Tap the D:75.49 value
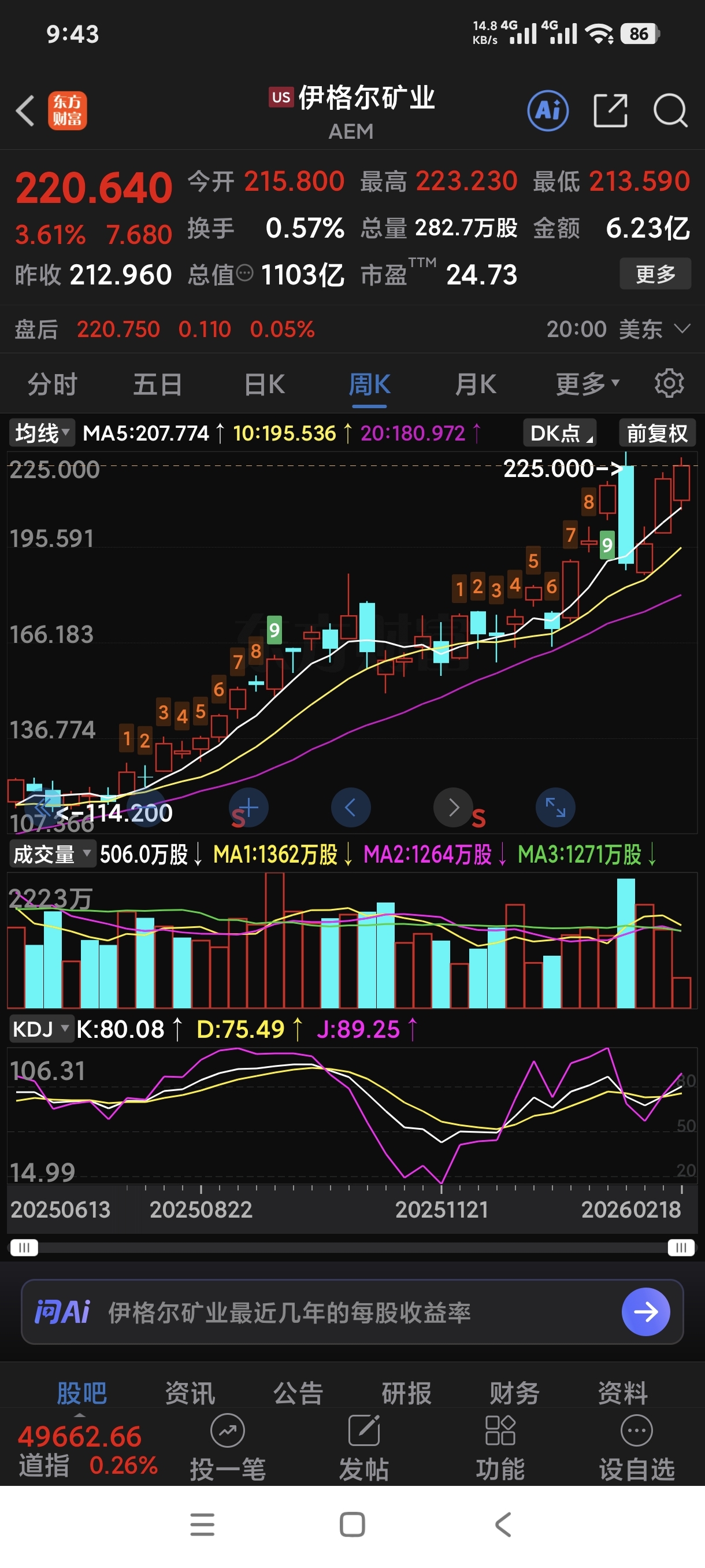Image resolution: width=705 pixels, height=1568 pixels. coord(240,1029)
